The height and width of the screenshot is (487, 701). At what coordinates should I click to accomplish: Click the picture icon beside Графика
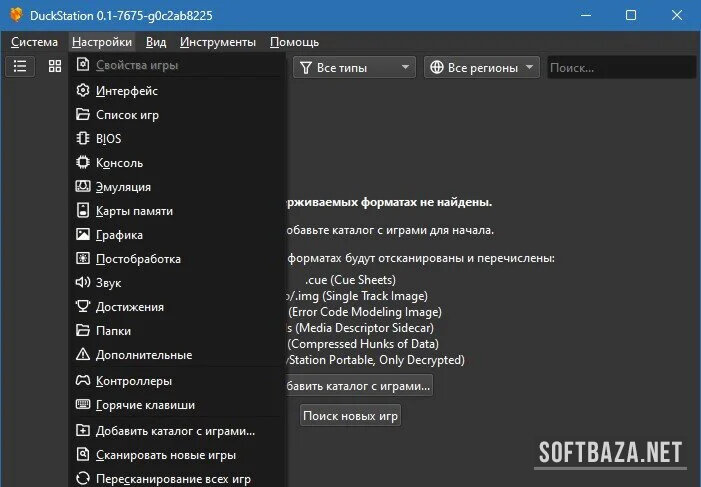pyautogui.click(x=83, y=235)
